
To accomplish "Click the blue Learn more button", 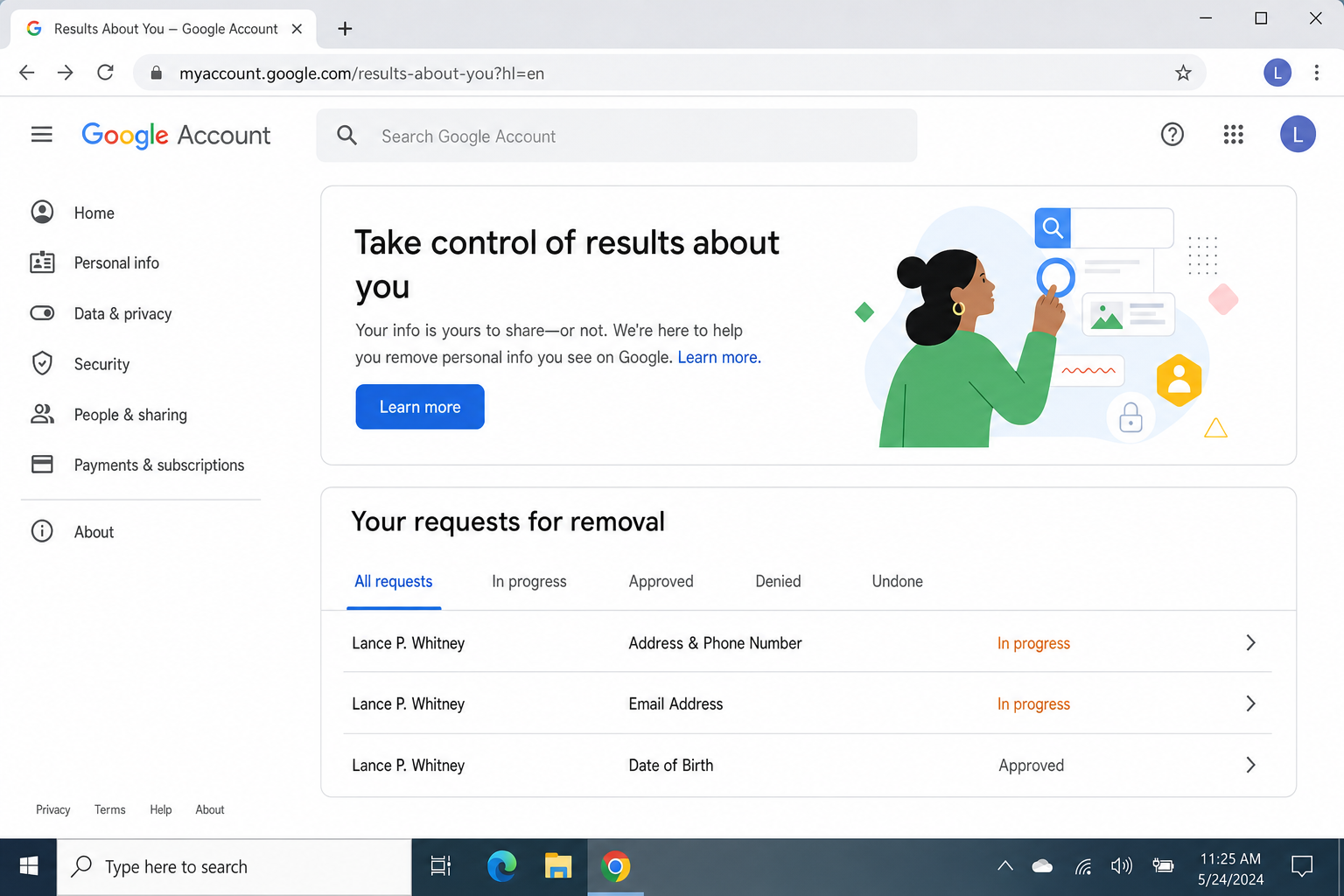I will click(x=420, y=407).
